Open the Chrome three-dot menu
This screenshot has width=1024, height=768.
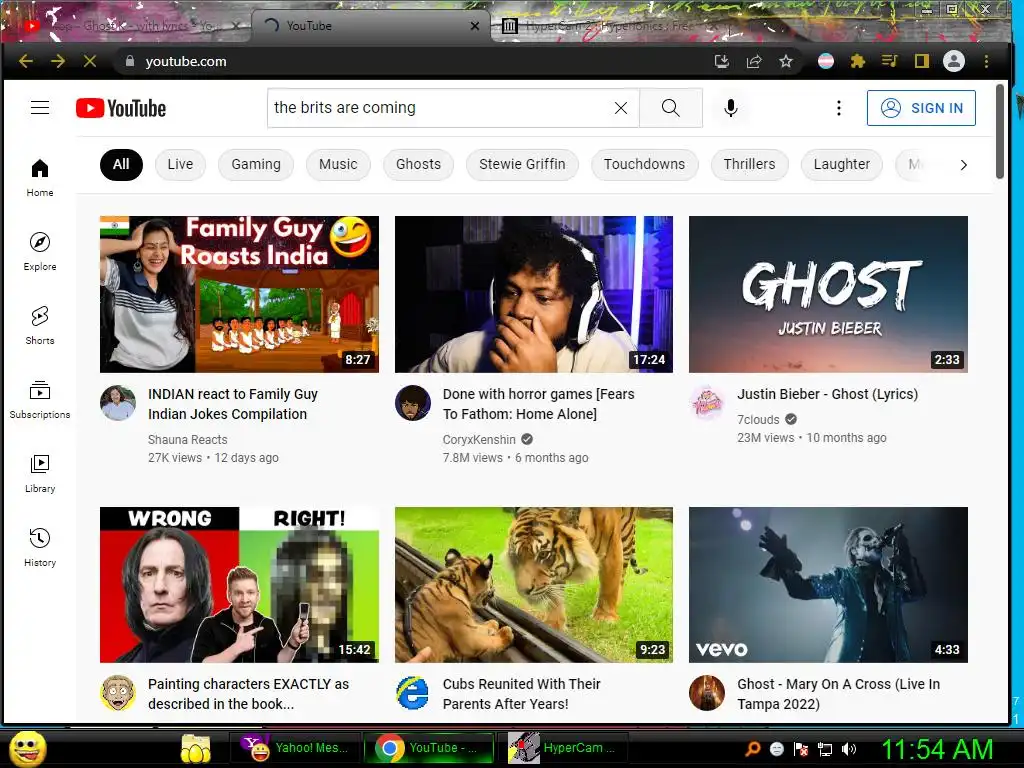986,61
